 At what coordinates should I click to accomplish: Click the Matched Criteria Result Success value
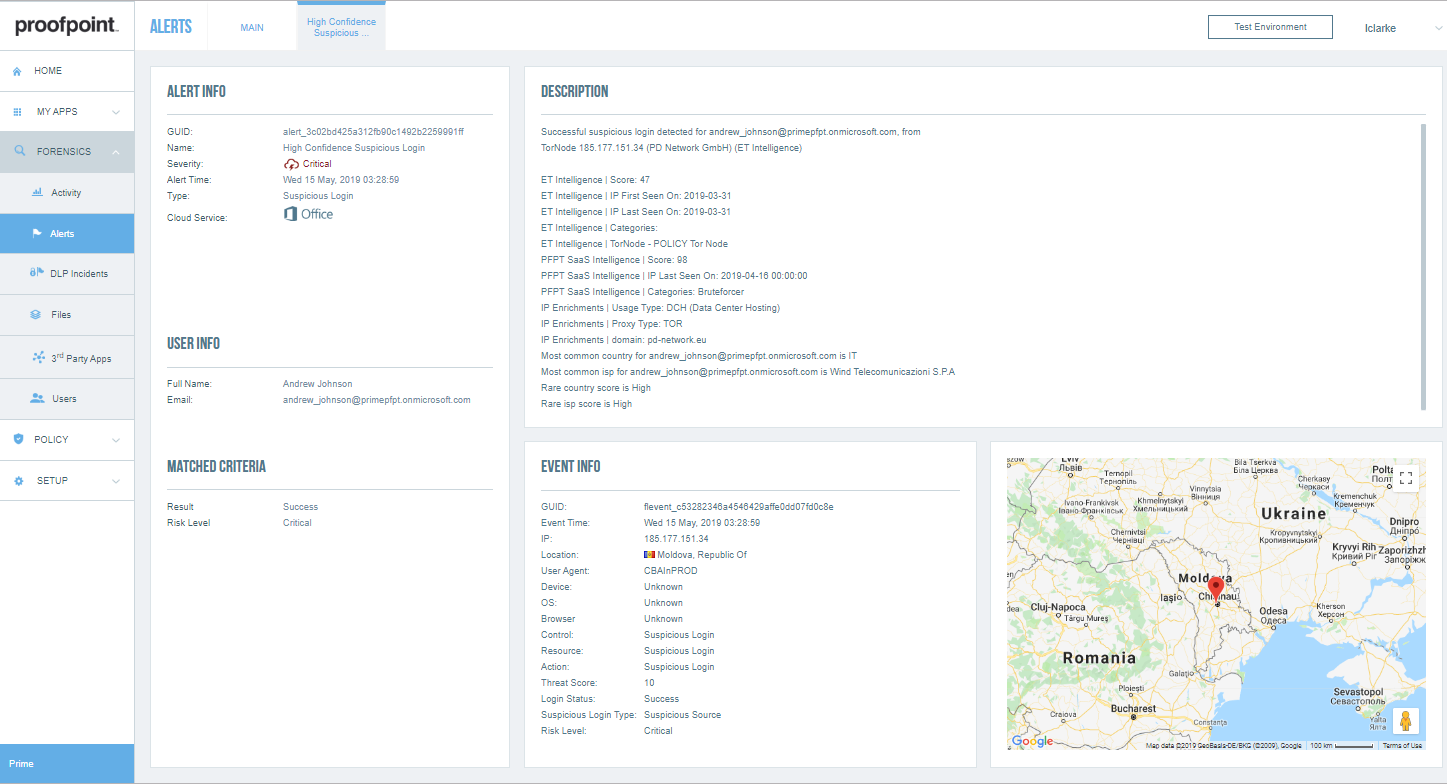[300, 507]
